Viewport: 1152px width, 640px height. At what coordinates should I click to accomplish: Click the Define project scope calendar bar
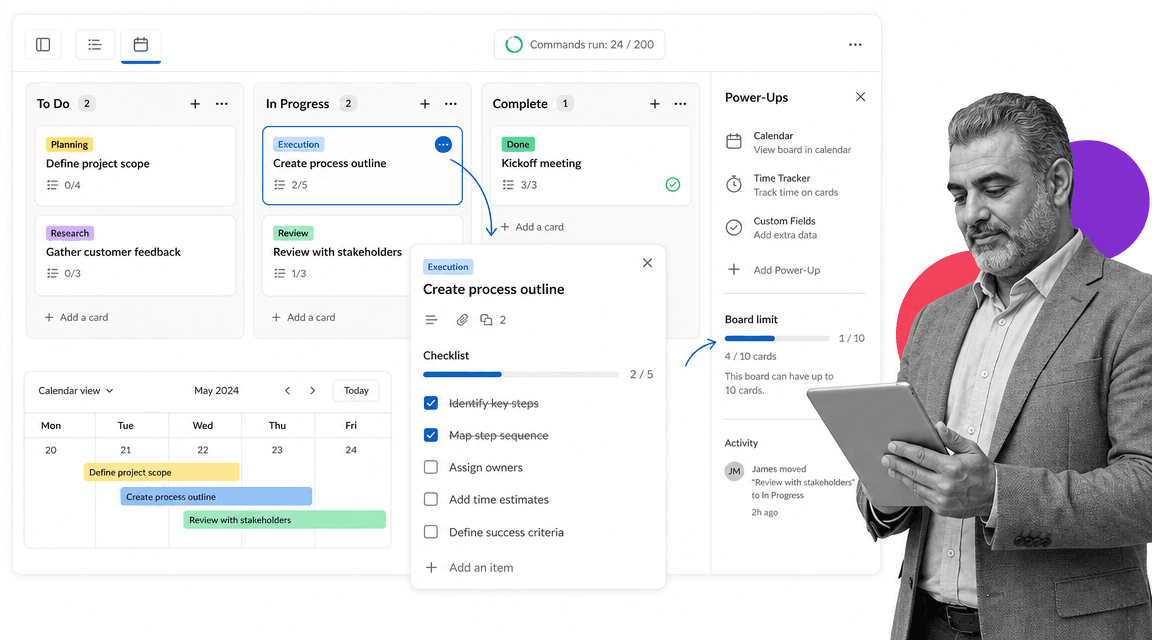pyautogui.click(x=162, y=472)
